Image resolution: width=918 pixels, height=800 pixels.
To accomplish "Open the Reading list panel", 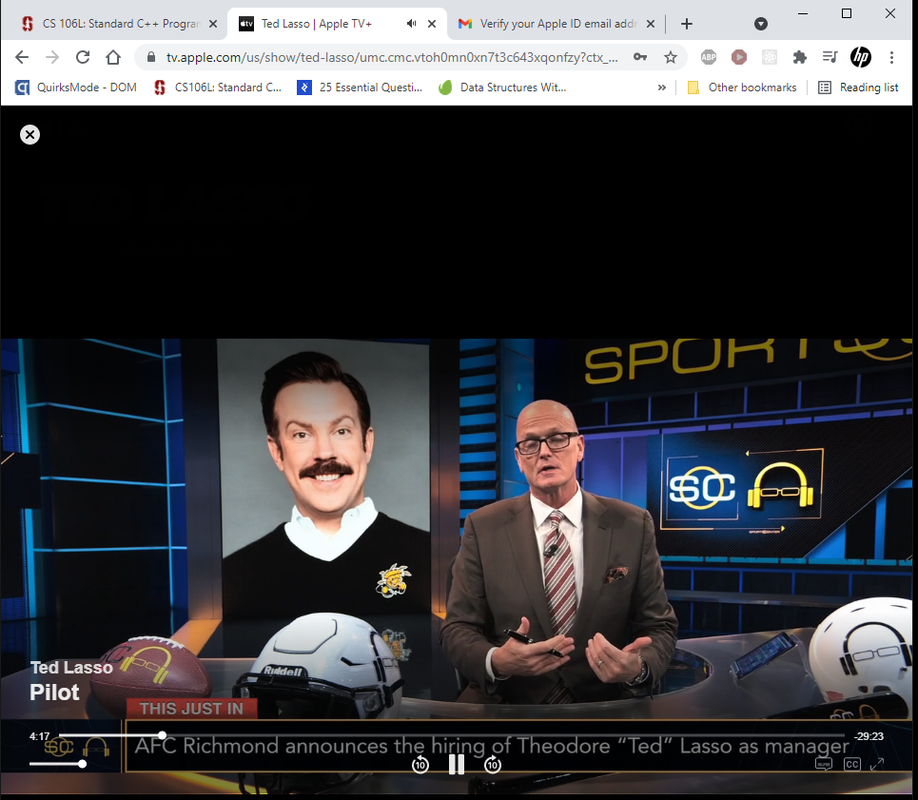I will (858, 87).
